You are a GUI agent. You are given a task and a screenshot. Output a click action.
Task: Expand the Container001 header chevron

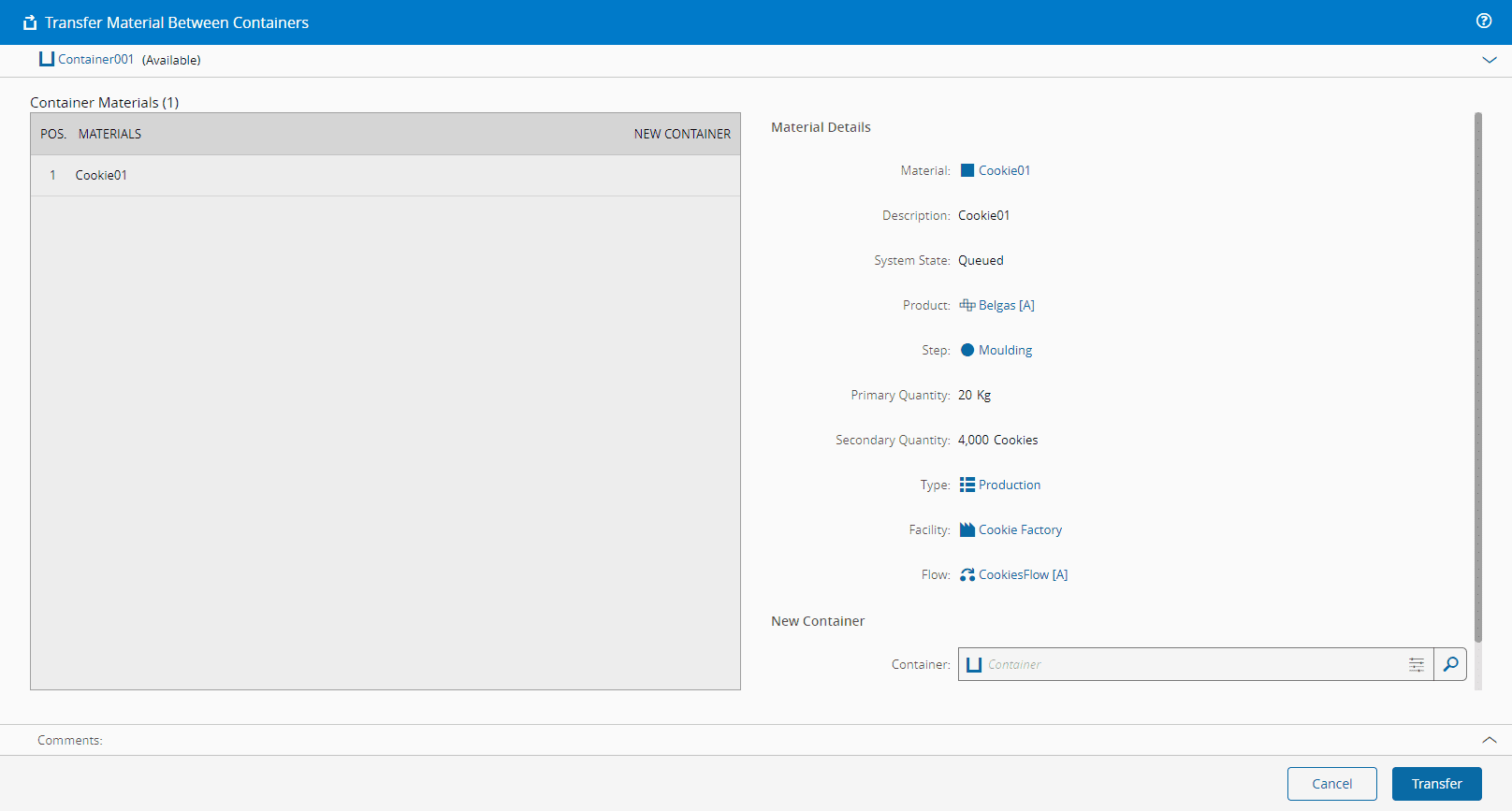coord(1490,60)
